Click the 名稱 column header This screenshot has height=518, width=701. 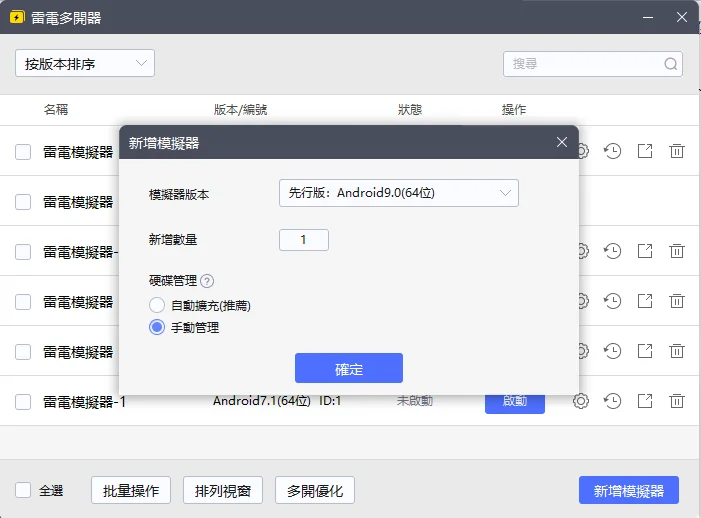pos(56,109)
